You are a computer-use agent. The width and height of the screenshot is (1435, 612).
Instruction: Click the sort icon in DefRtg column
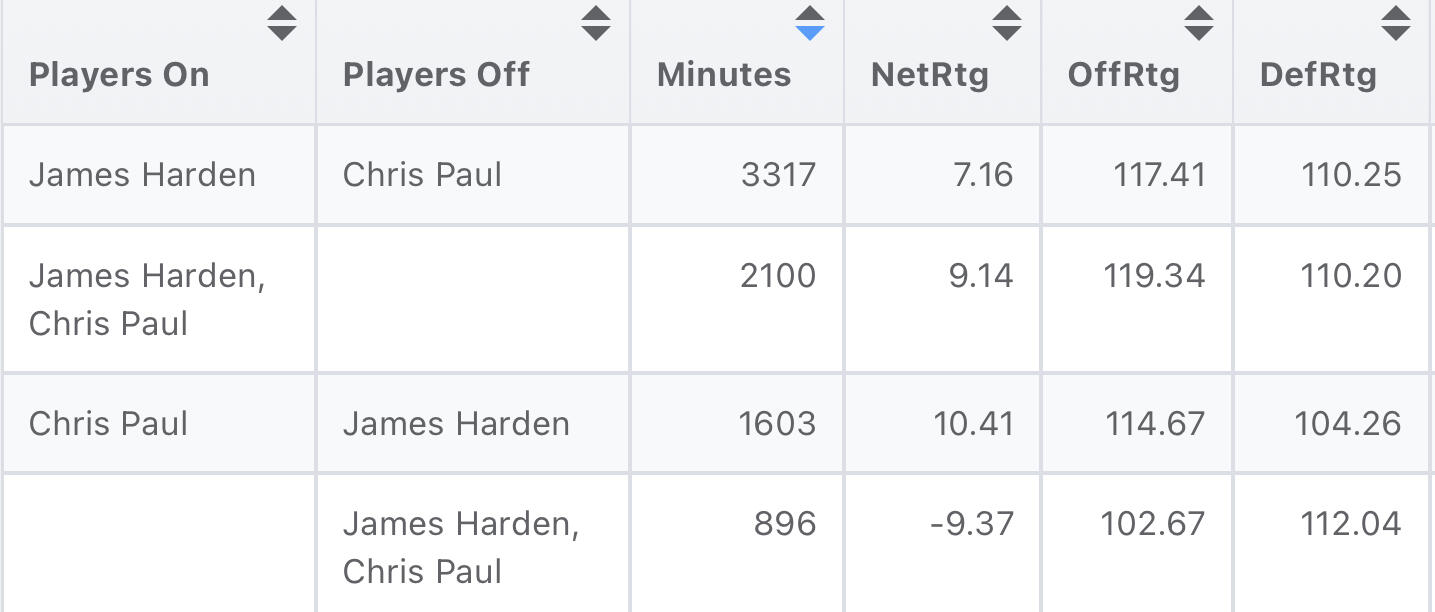[1395, 23]
